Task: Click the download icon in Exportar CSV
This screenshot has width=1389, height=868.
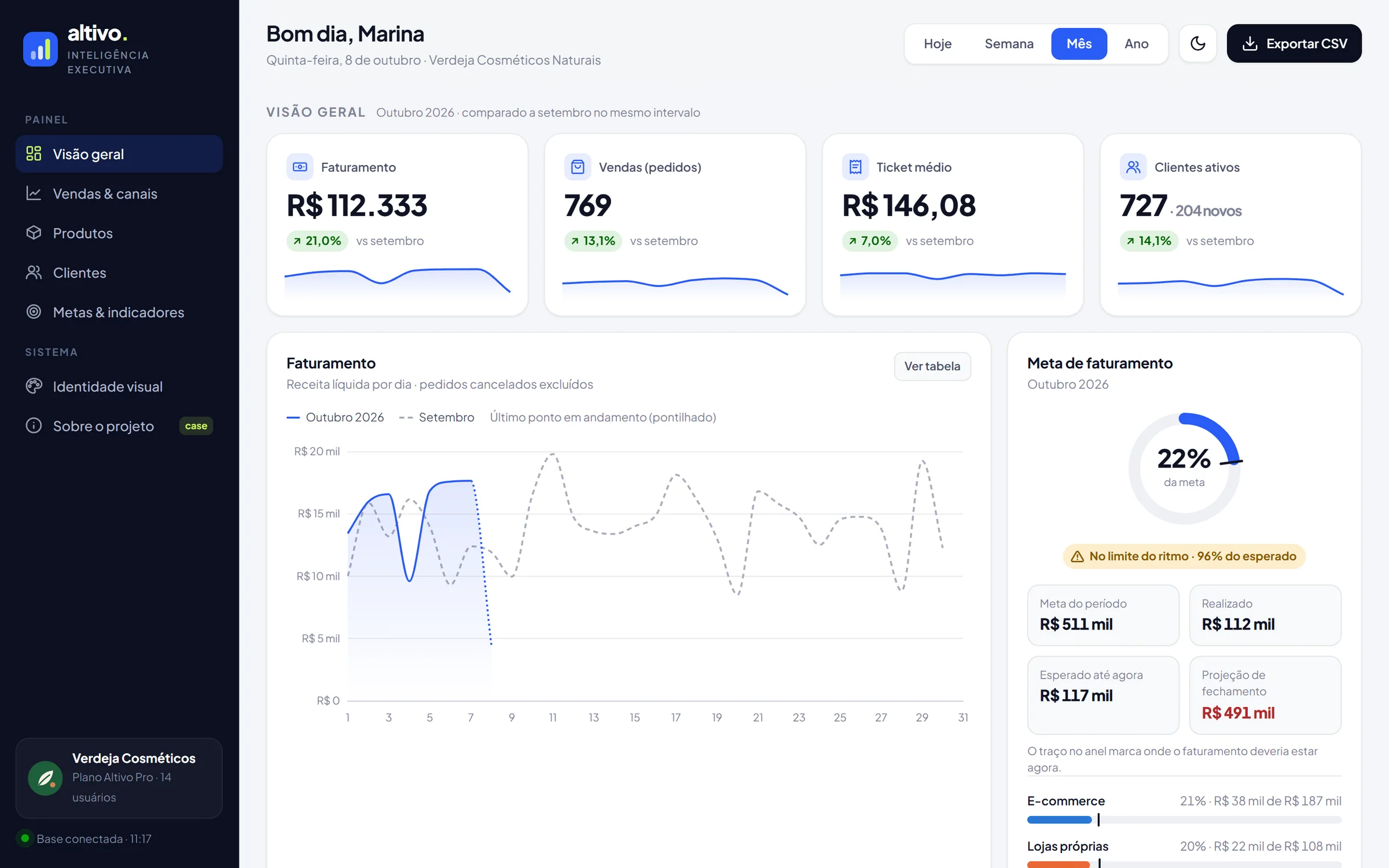Action: click(1250, 43)
